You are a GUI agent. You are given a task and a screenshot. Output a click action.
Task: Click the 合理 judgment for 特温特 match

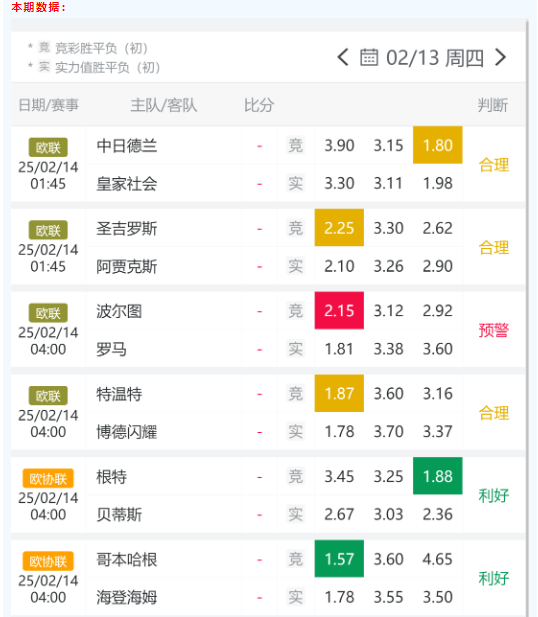[x=494, y=413]
